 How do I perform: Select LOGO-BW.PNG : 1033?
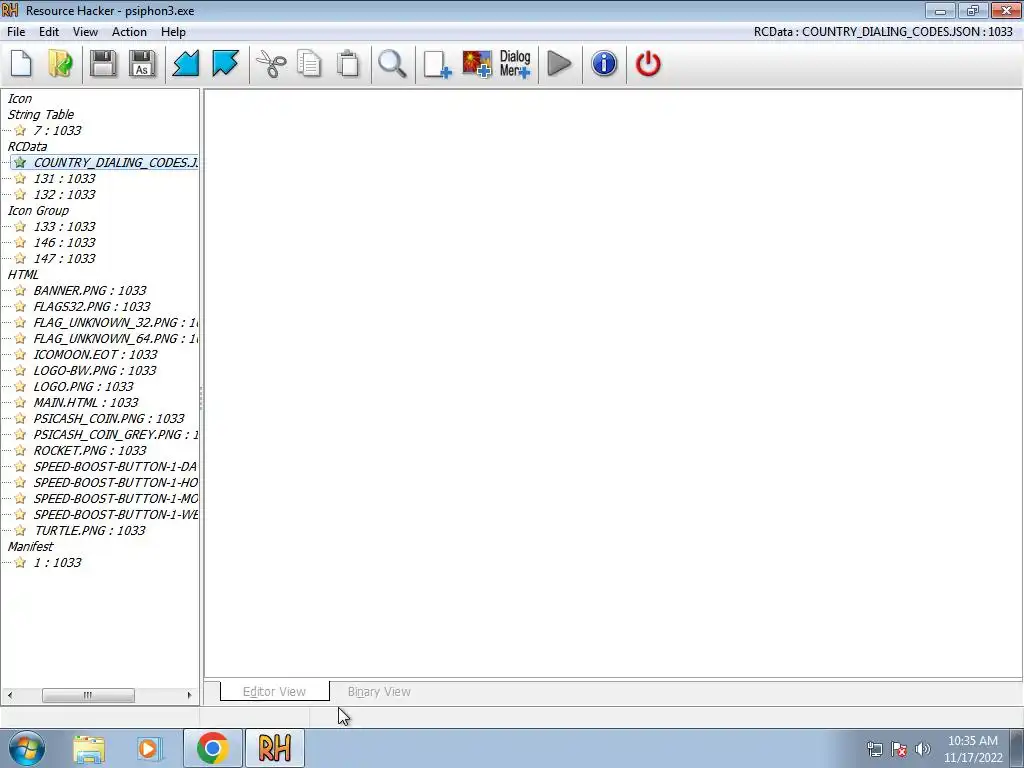point(95,370)
